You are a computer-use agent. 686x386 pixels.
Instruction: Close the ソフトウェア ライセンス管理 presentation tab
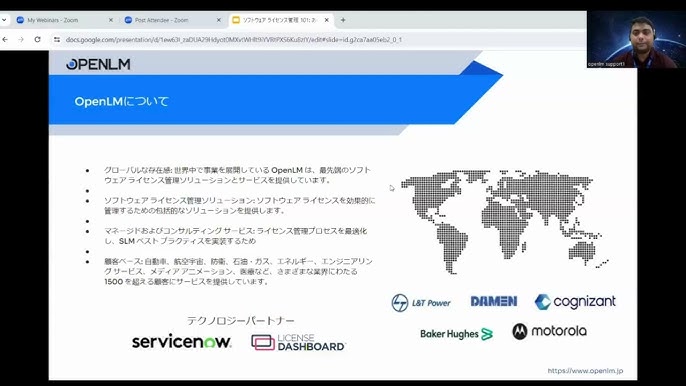[326, 20]
